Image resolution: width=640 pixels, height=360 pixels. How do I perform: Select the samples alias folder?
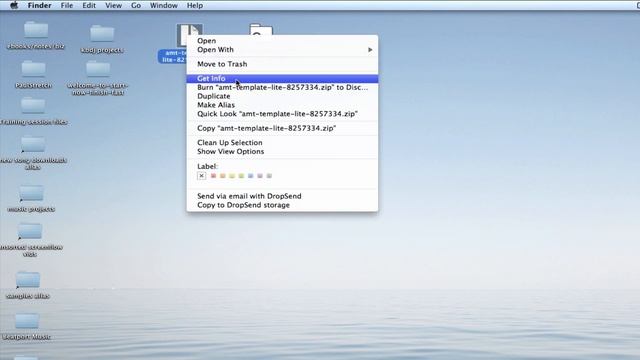pyautogui.click(x=28, y=280)
